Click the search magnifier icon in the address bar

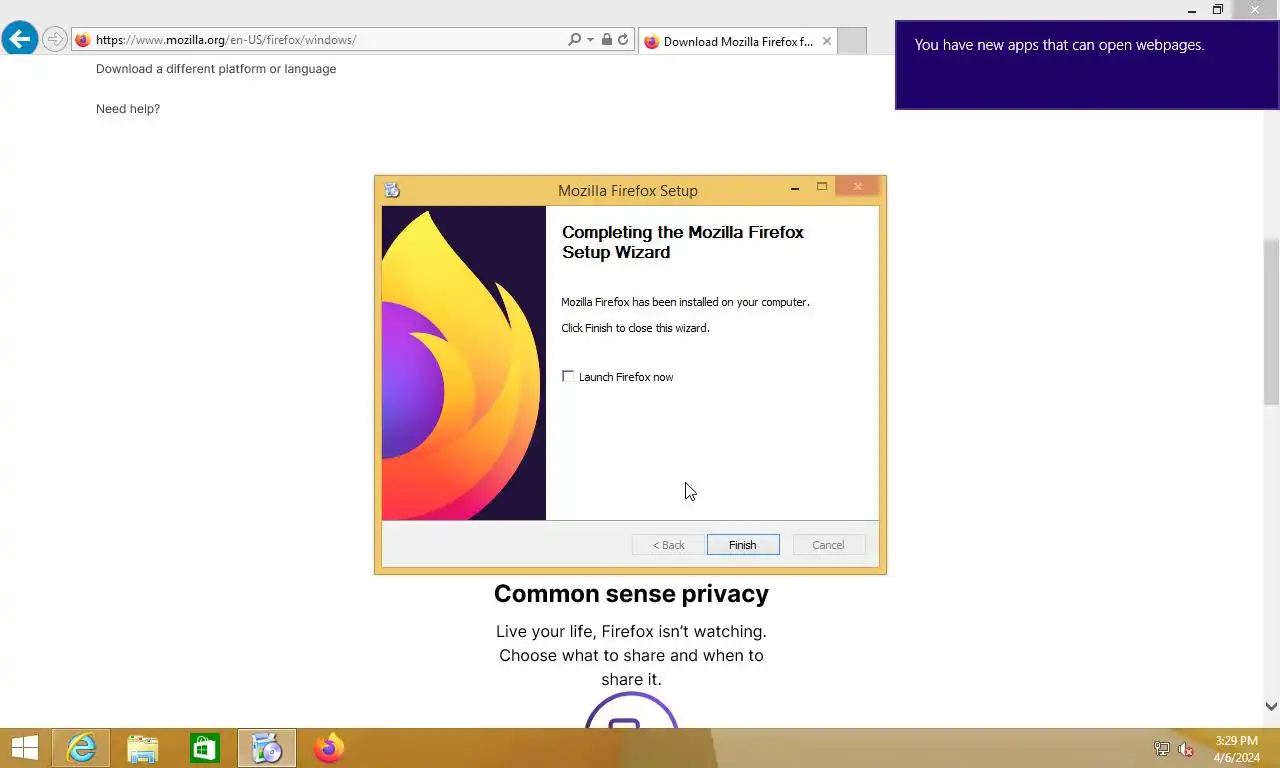point(574,40)
